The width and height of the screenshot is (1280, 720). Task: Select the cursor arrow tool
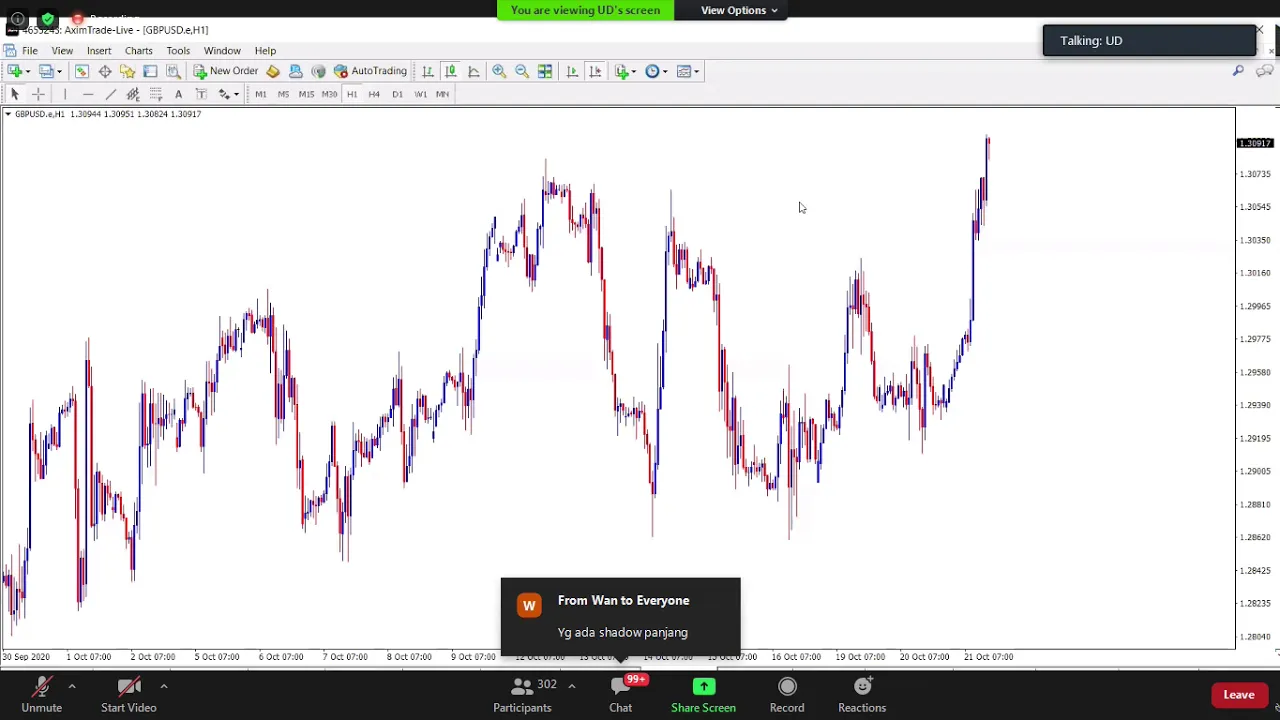pos(15,94)
